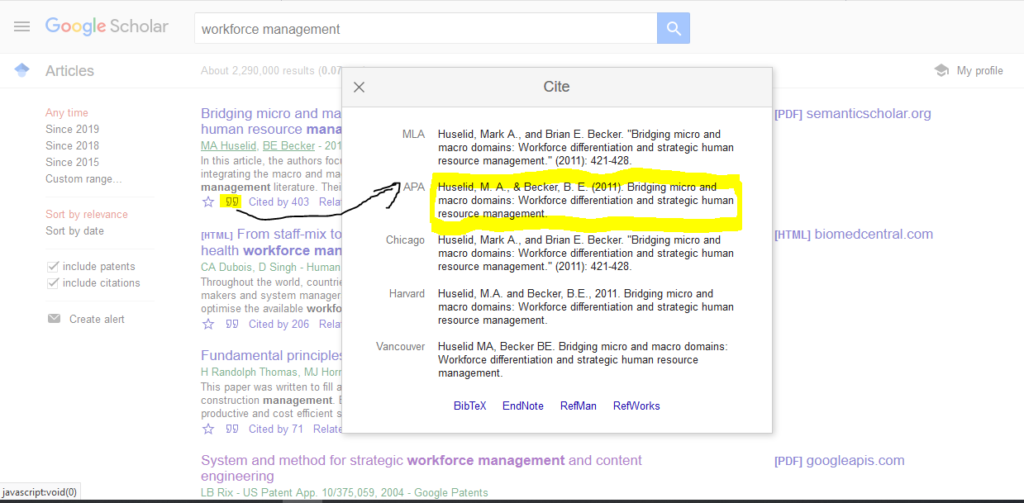Click in the workforce management search box
The height and width of the screenshot is (503, 1024).
(425, 29)
